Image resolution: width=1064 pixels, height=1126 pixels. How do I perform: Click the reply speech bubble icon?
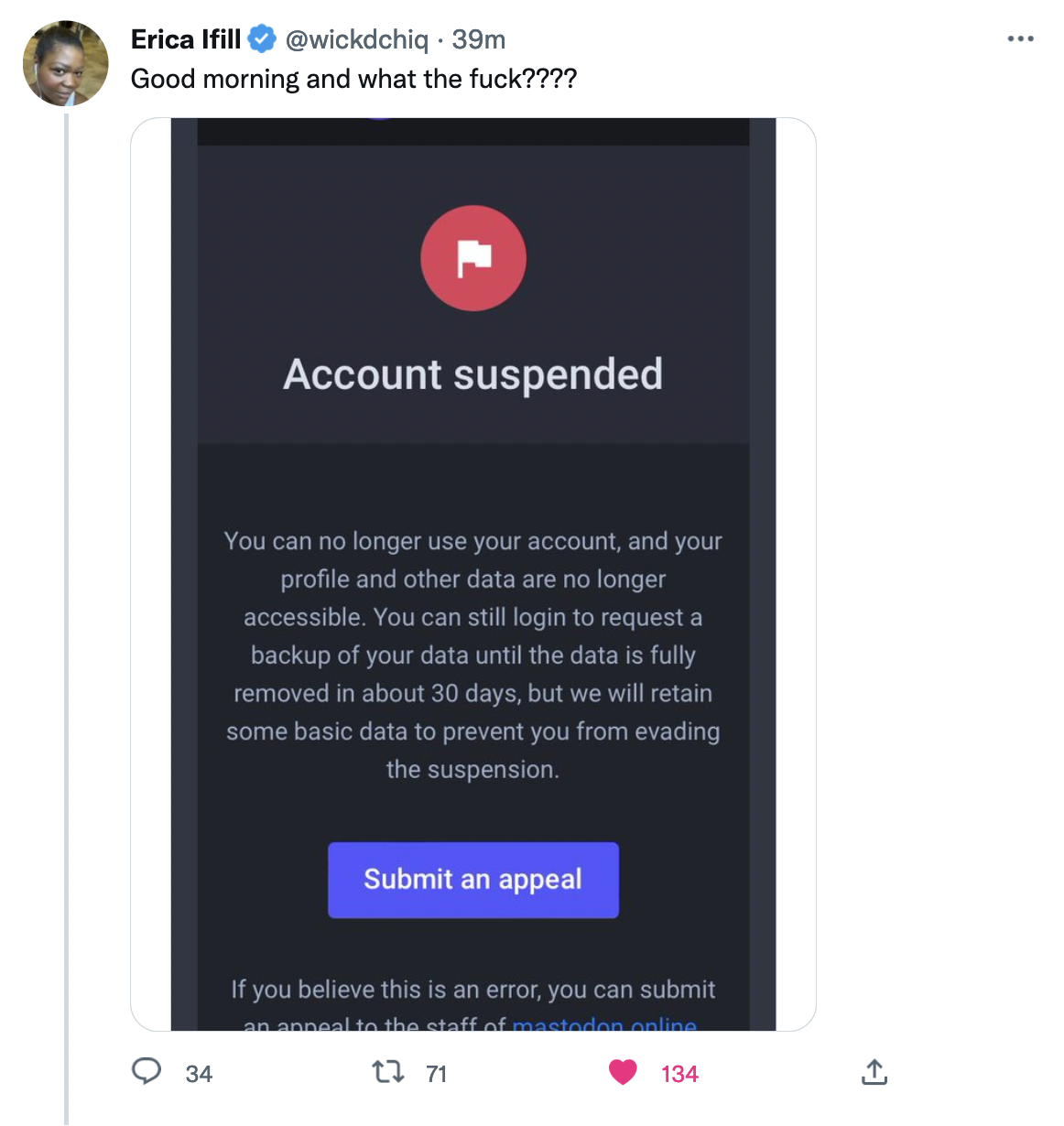point(147,1072)
